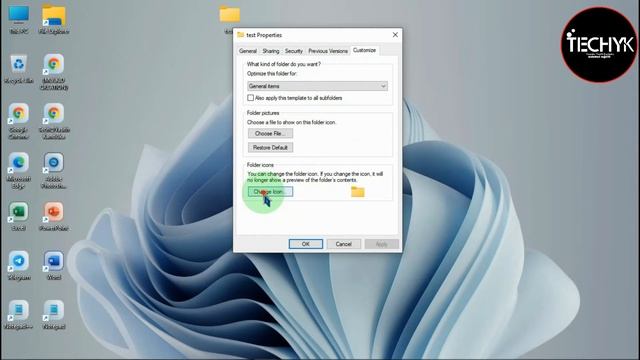The height and width of the screenshot is (360, 640).
Task: Click the Restore Default button
Action: [x=270, y=147]
